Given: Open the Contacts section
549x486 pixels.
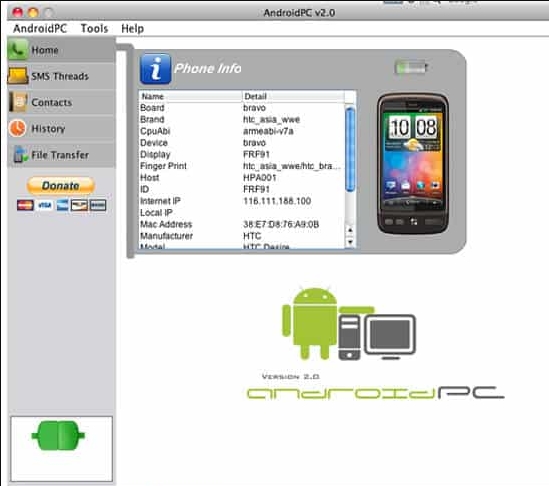Looking at the screenshot, I should [x=61, y=102].
